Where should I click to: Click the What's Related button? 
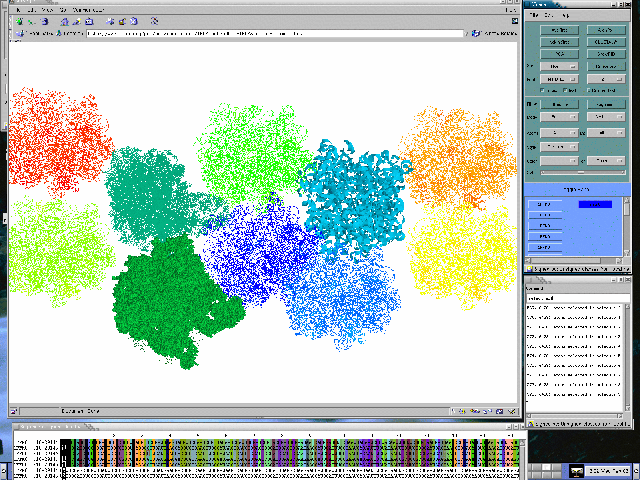[x=494, y=33]
